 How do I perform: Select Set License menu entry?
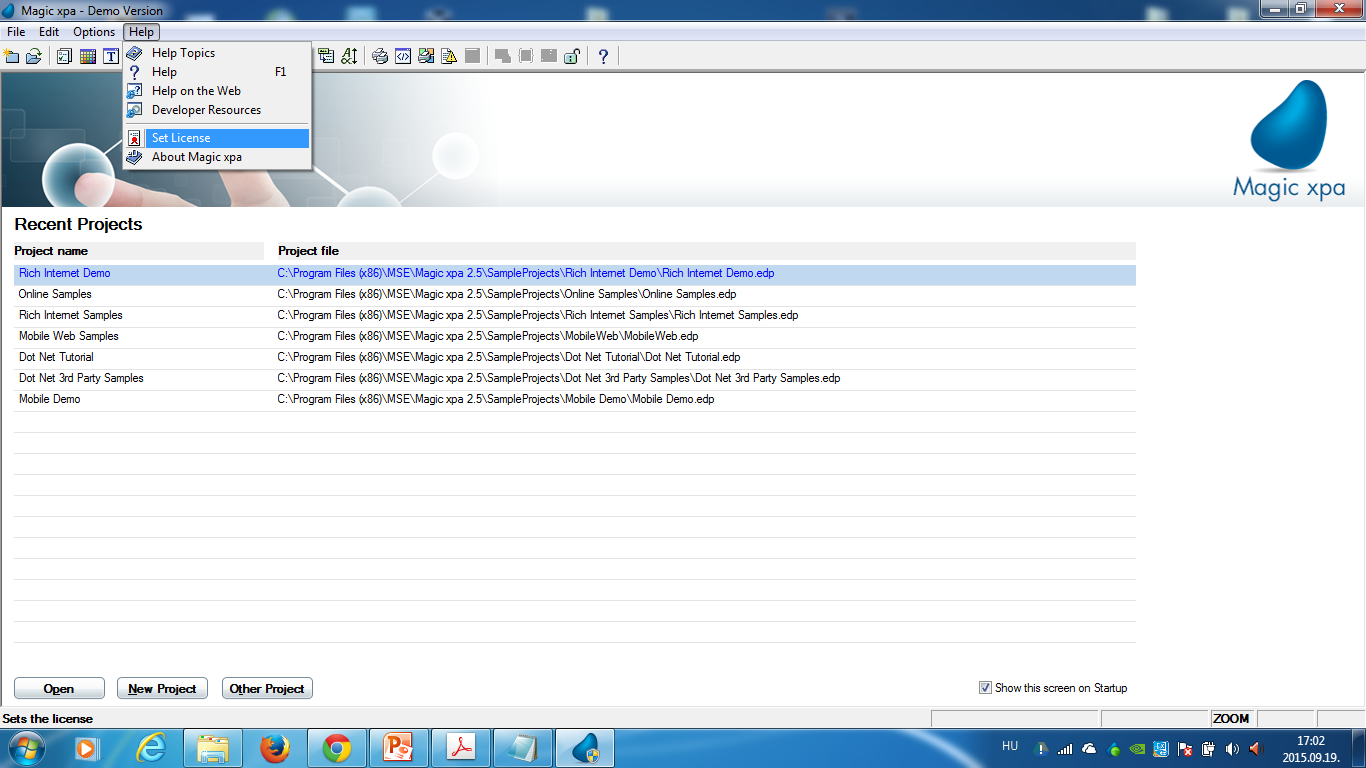(x=217, y=138)
